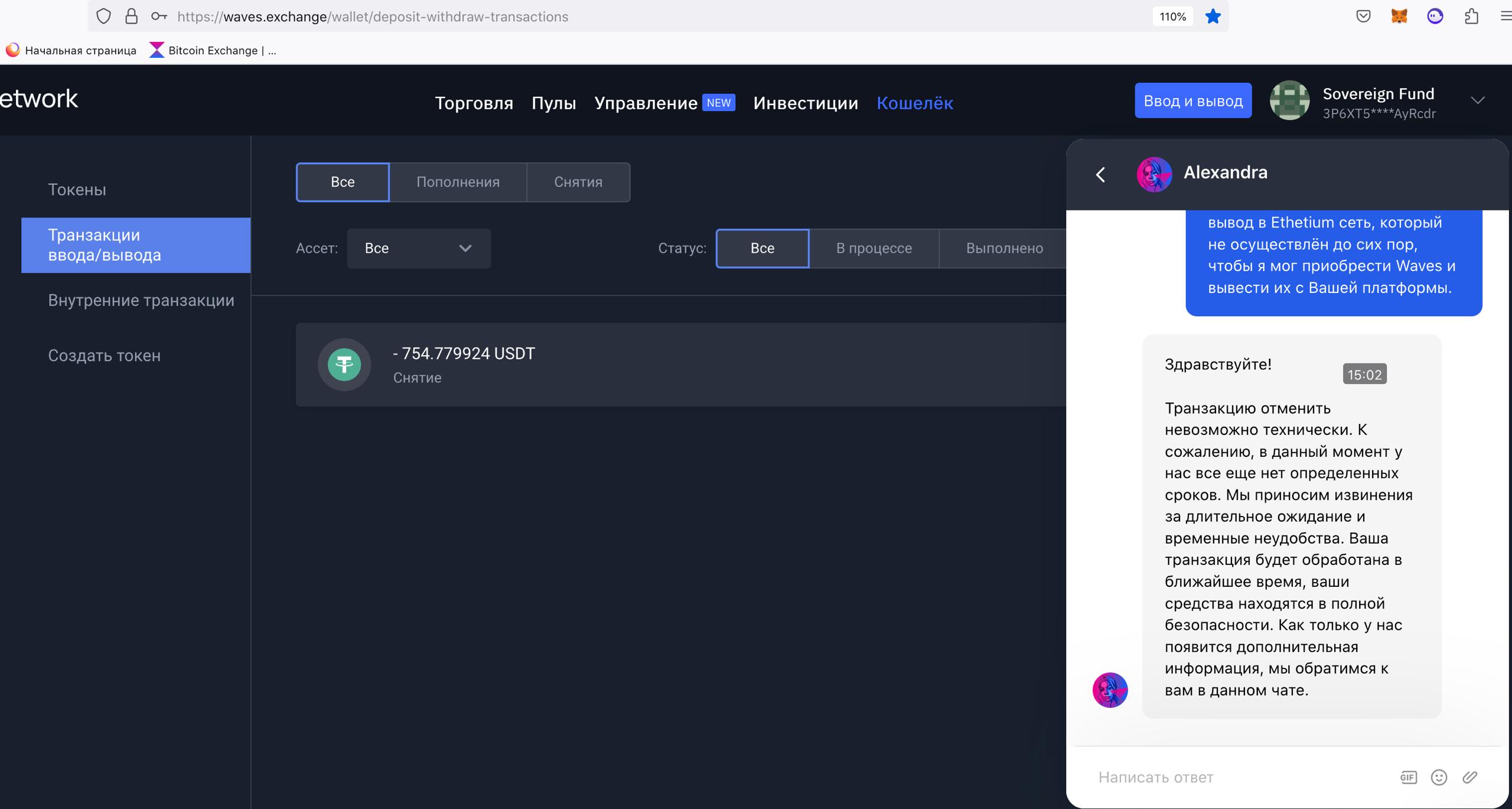Viewport: 1512px width, 809px height.
Task: Click the MetaMask fox extension icon
Action: tap(1399, 17)
